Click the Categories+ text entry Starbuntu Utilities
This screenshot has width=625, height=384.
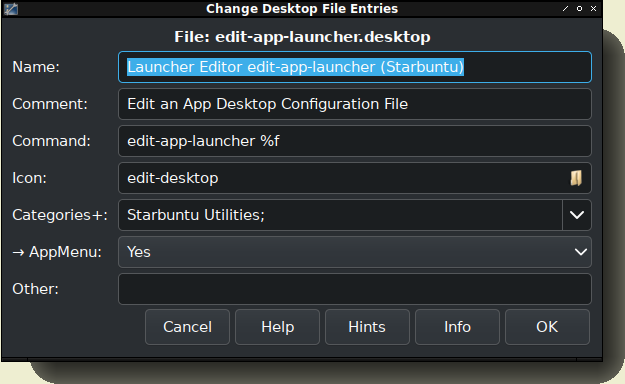[340, 215]
